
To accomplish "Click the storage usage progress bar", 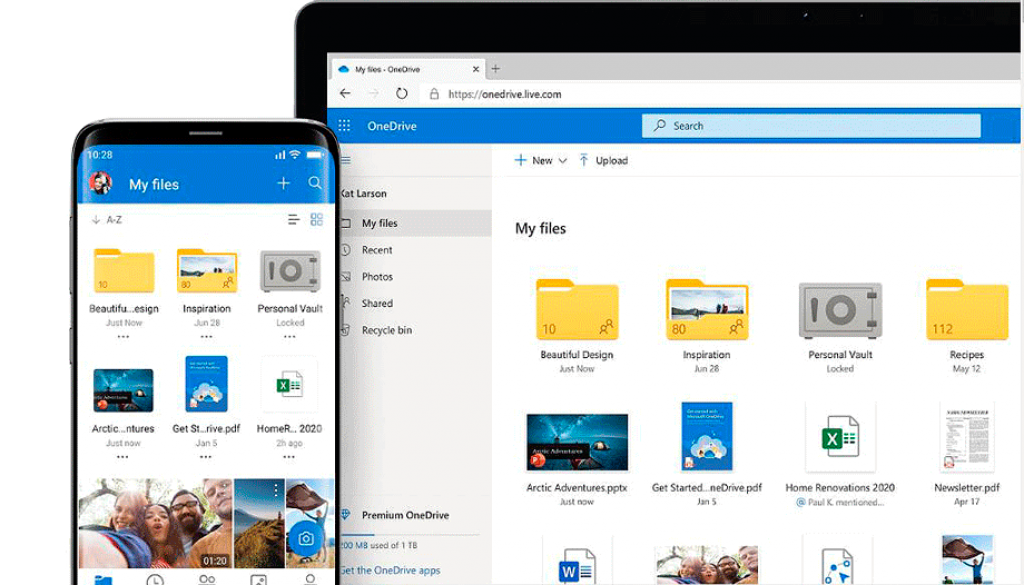I will point(410,535).
